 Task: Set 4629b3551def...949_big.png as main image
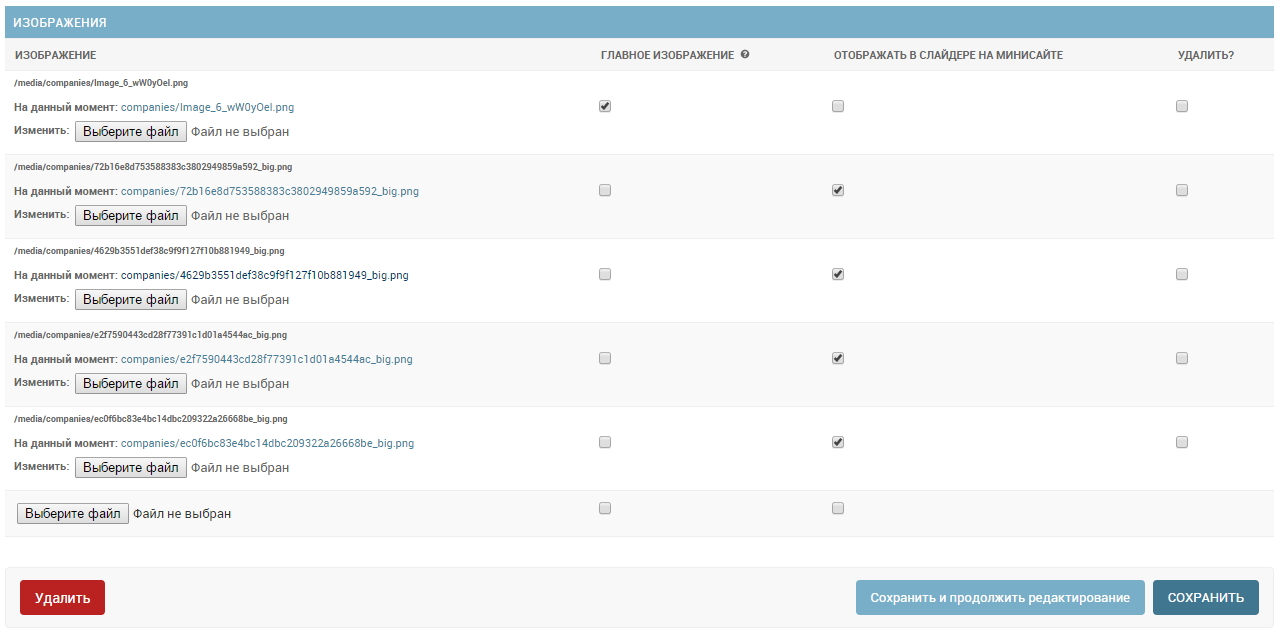[605, 274]
